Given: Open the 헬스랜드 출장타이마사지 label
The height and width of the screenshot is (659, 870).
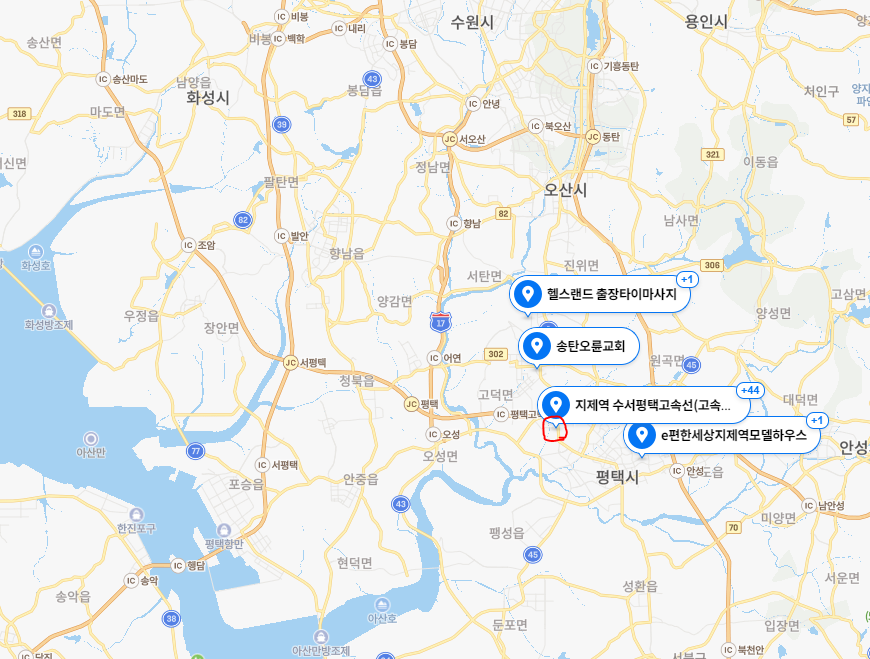Looking at the screenshot, I should coord(611,294).
